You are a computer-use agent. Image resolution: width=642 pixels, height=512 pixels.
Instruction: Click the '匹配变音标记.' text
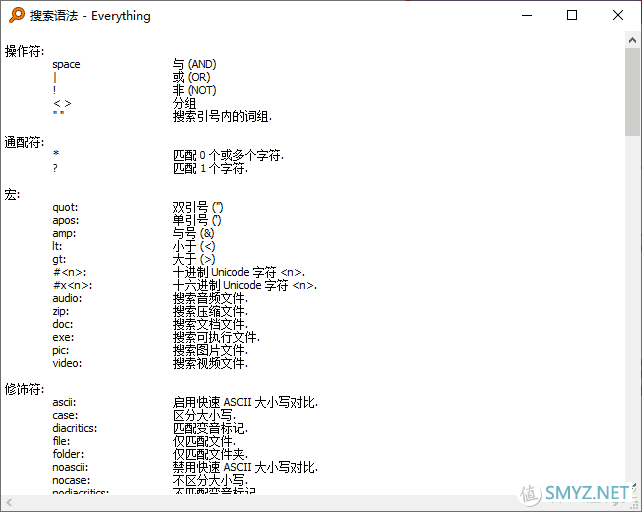pos(210,428)
